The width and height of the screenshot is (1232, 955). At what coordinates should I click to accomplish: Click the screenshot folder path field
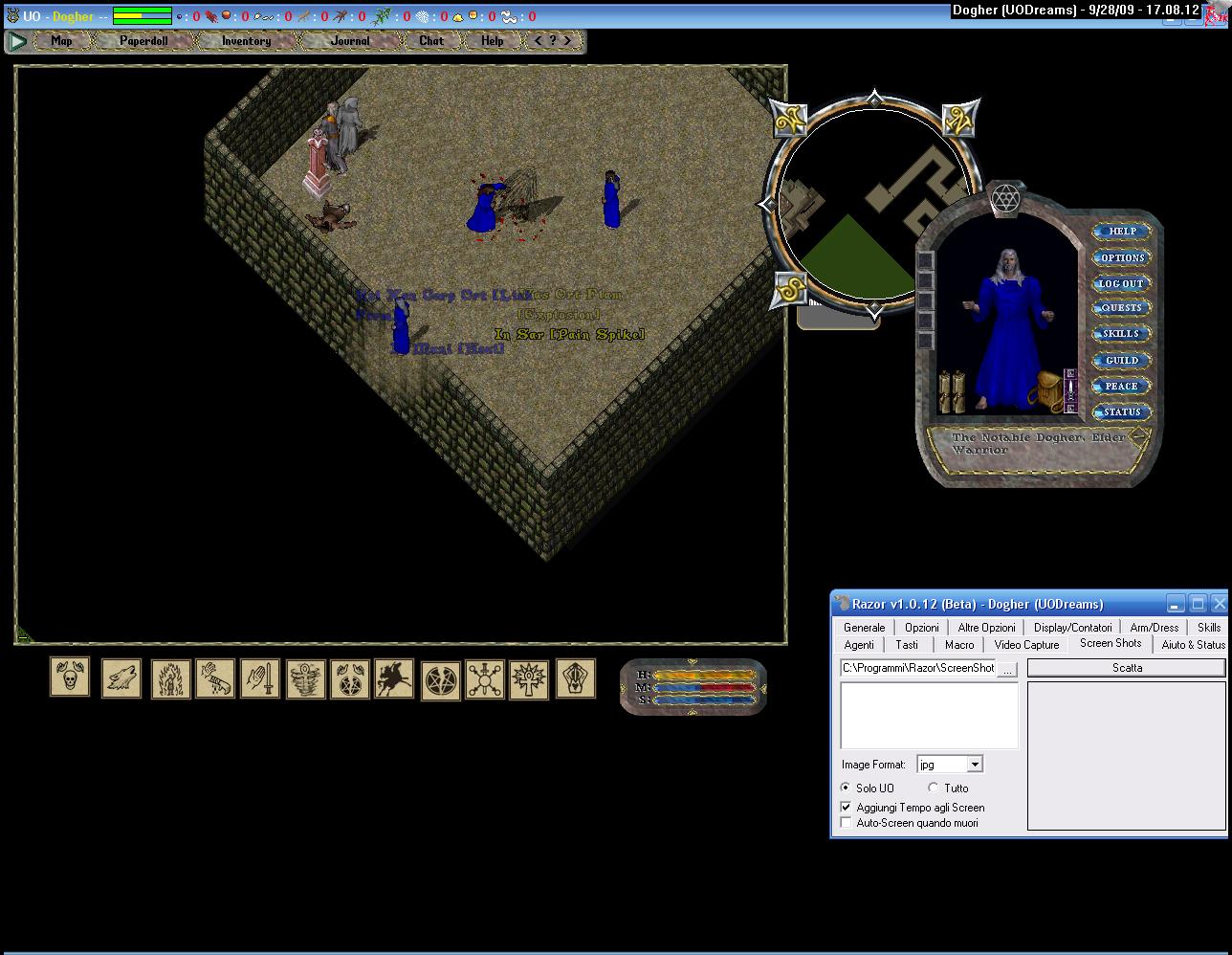click(917, 668)
